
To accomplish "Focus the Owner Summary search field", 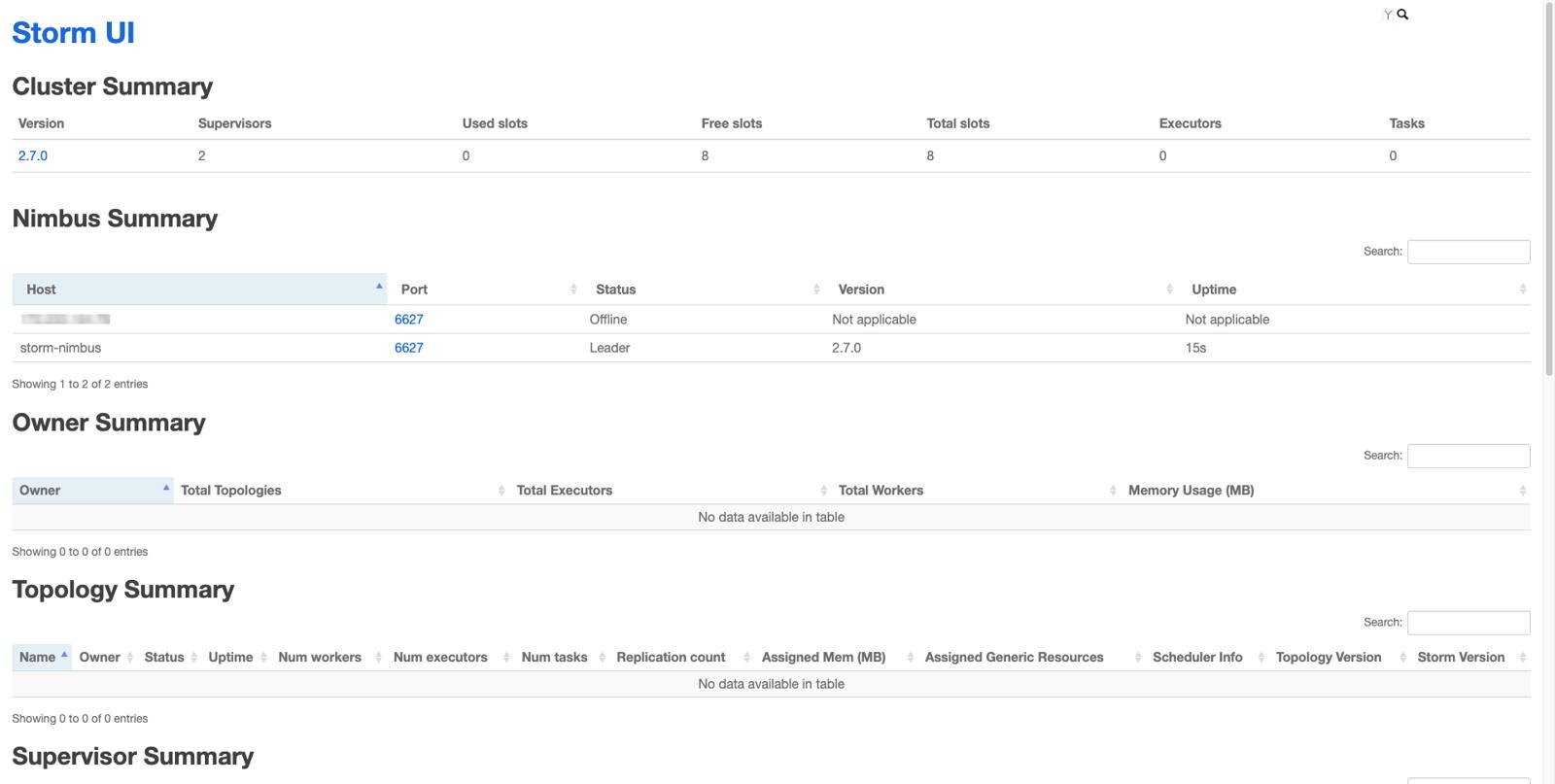I will point(1468,456).
